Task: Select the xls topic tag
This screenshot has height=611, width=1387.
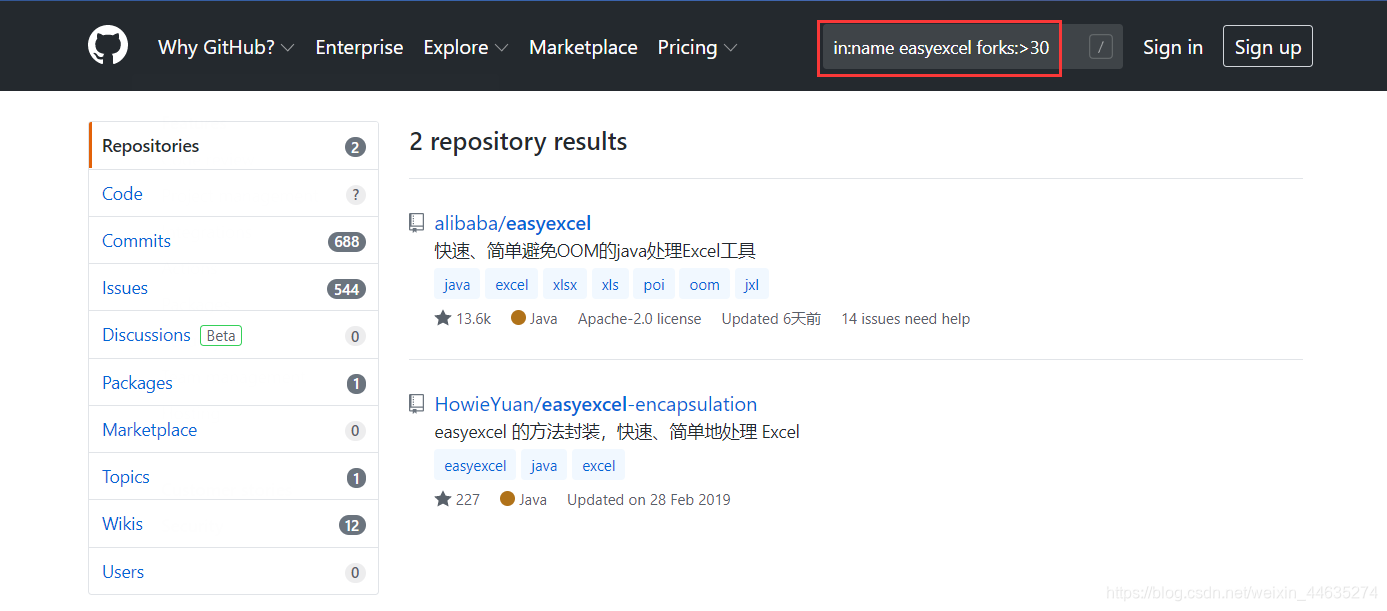Action: [610, 284]
